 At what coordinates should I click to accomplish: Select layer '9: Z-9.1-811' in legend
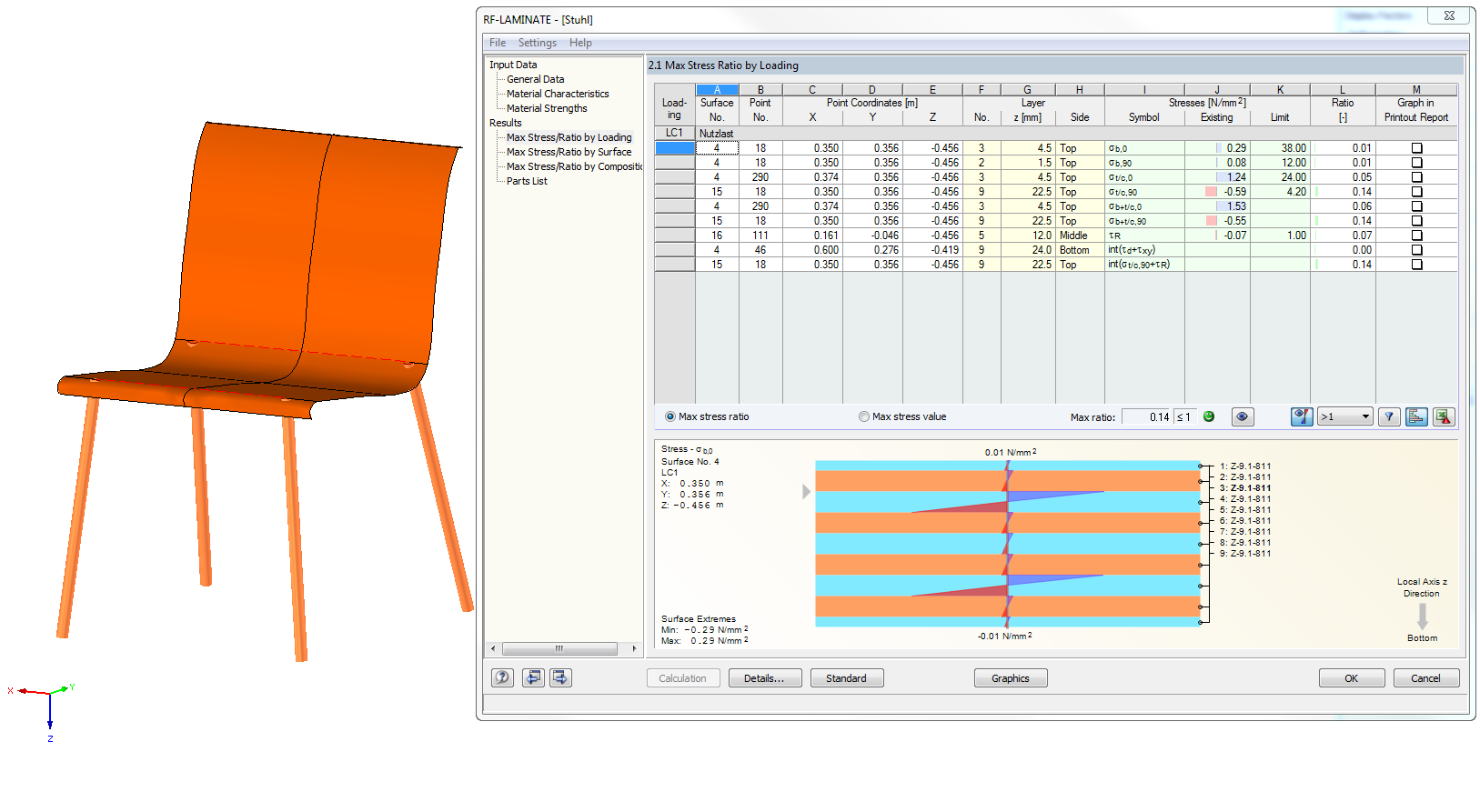point(1245,554)
